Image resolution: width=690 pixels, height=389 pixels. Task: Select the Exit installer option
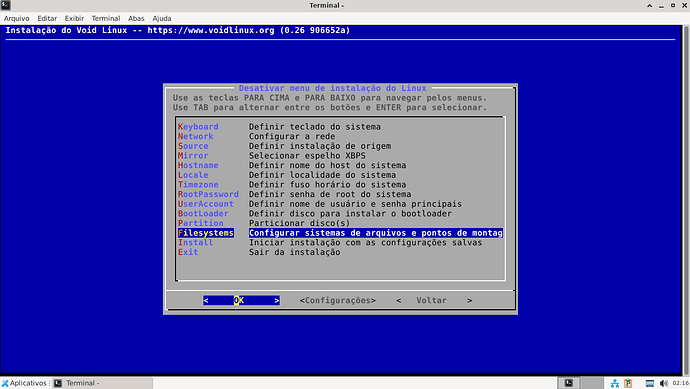(x=188, y=253)
